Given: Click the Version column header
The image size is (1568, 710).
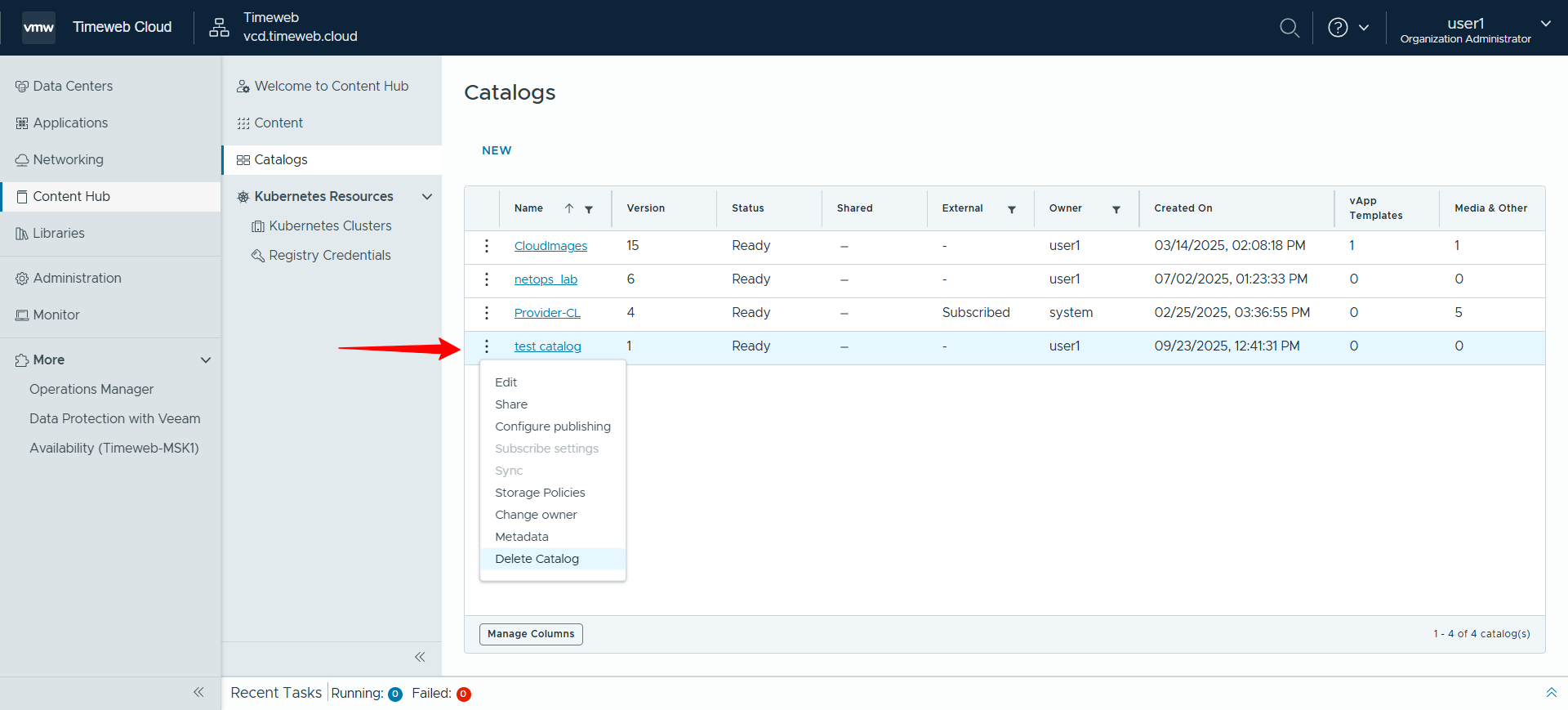Looking at the screenshot, I should 645,208.
